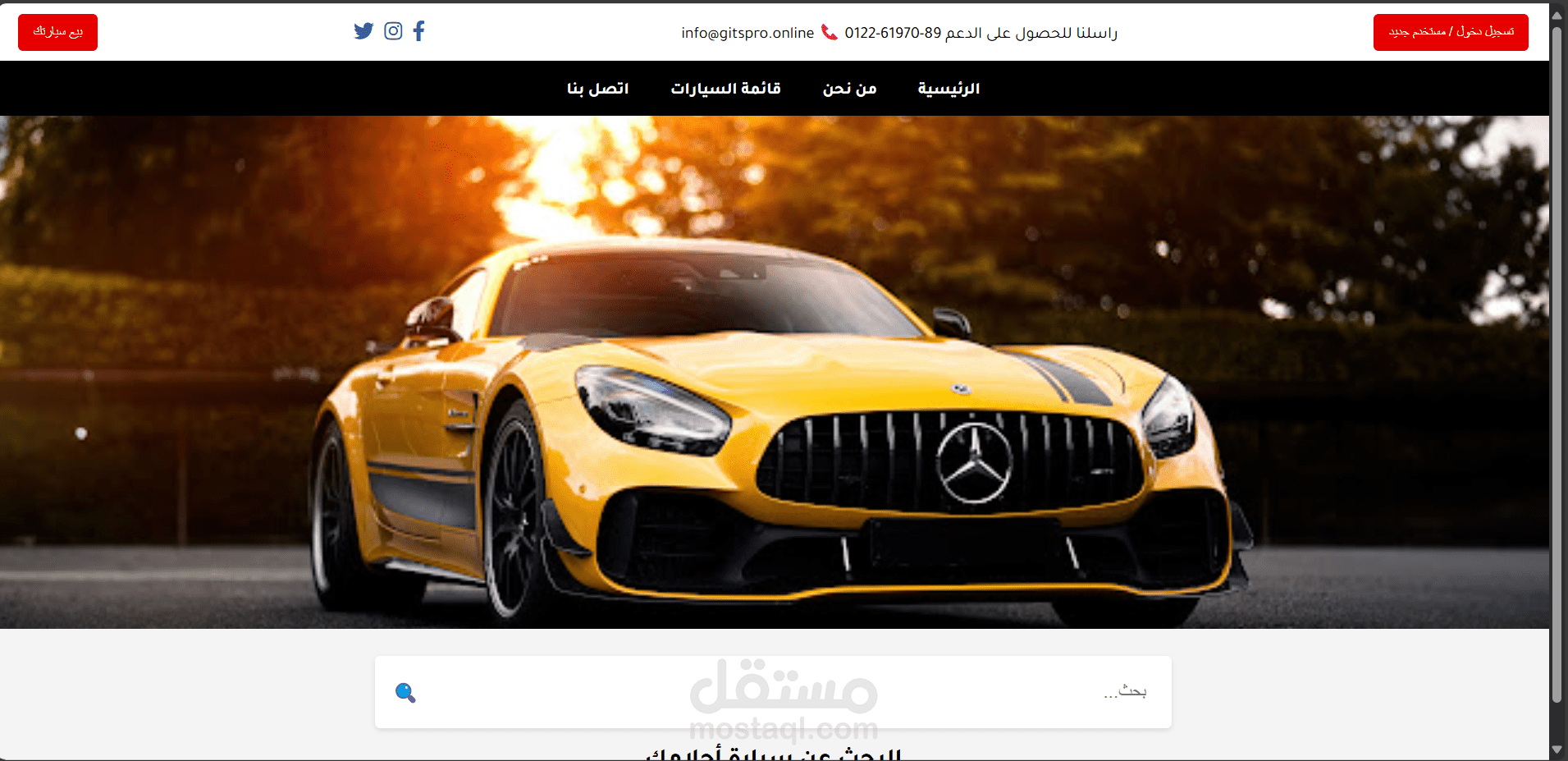Click the red phone icon

(x=830, y=33)
